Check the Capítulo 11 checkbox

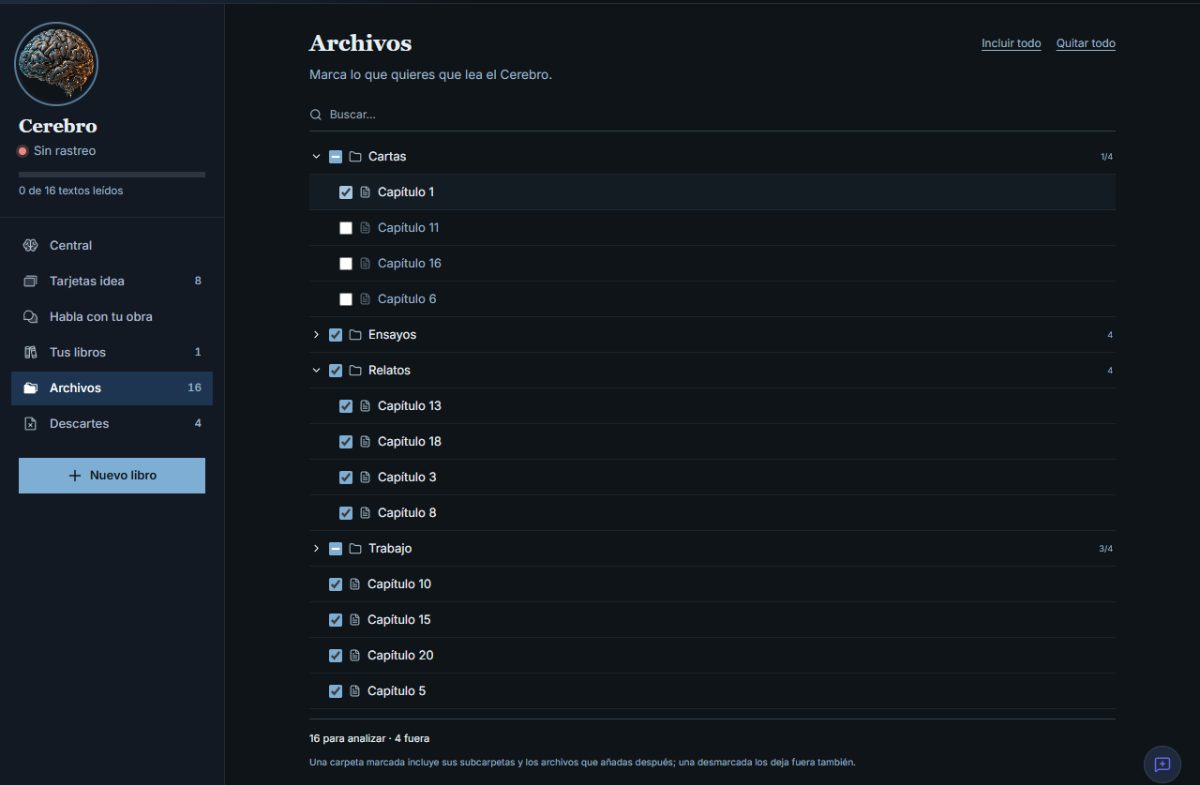pos(346,228)
